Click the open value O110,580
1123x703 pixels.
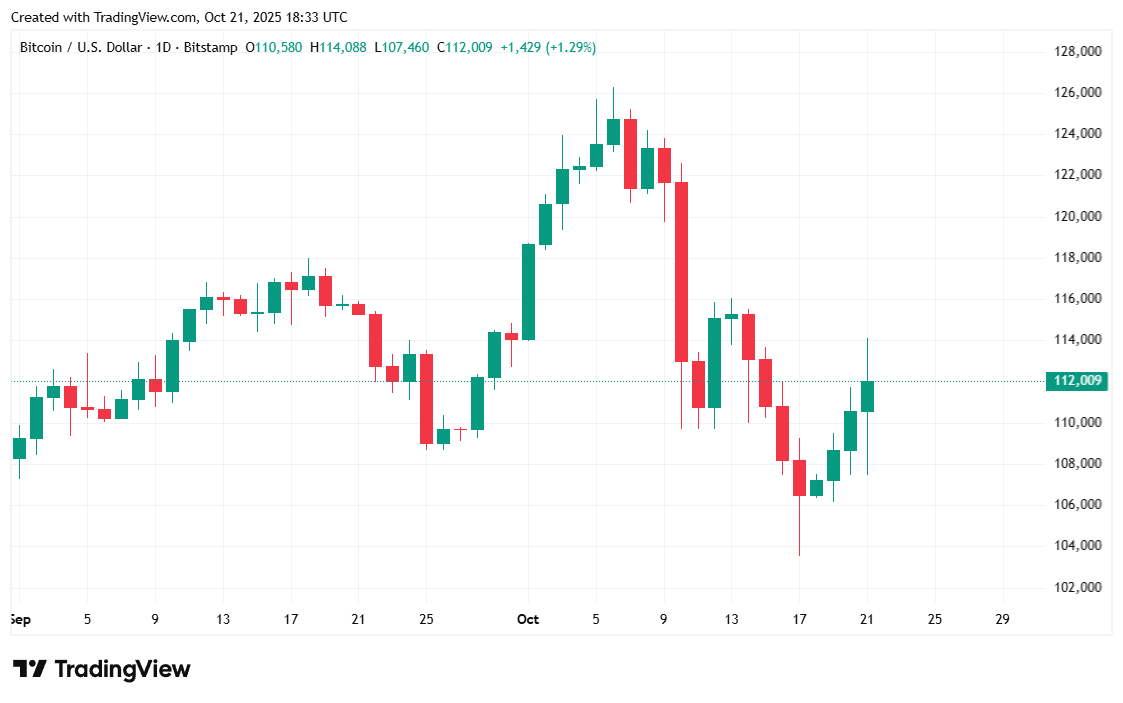coord(274,47)
